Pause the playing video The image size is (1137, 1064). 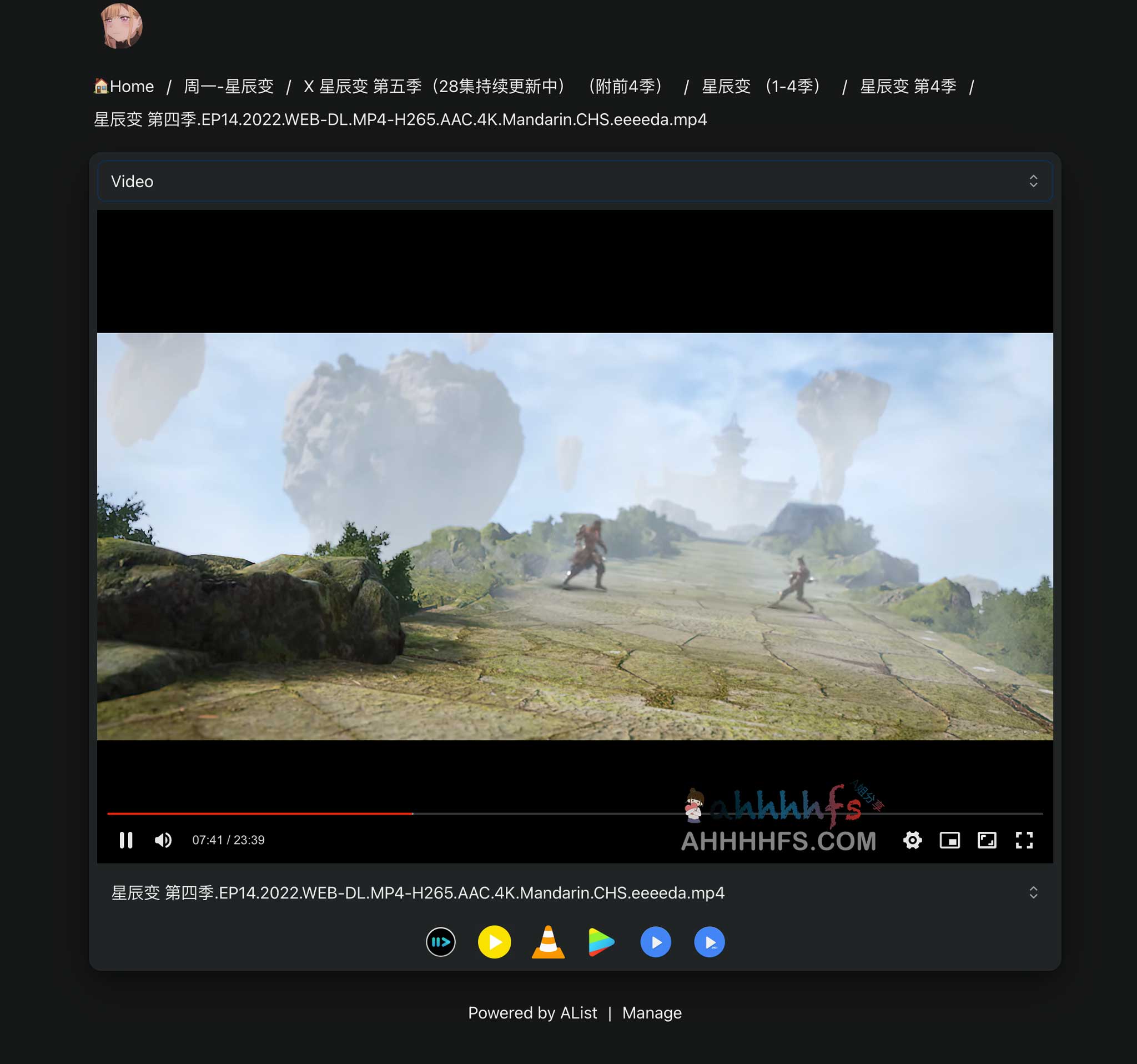coord(126,840)
